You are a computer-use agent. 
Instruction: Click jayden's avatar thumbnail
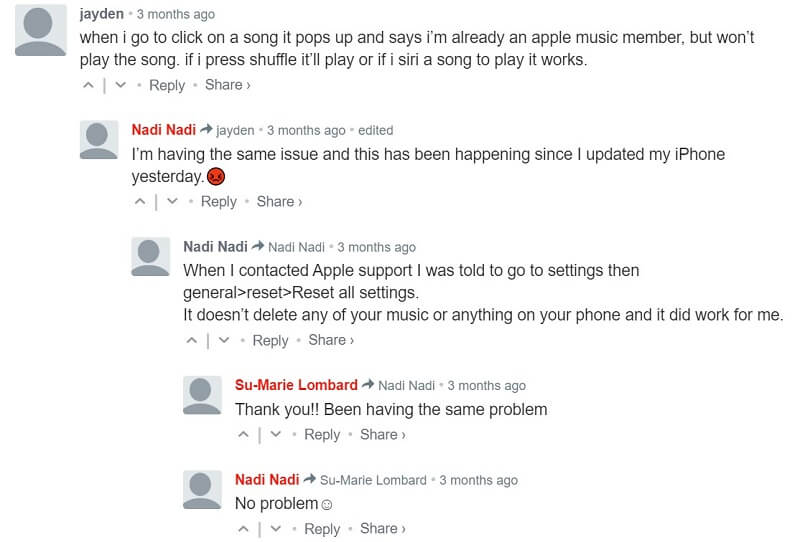pos(42,31)
